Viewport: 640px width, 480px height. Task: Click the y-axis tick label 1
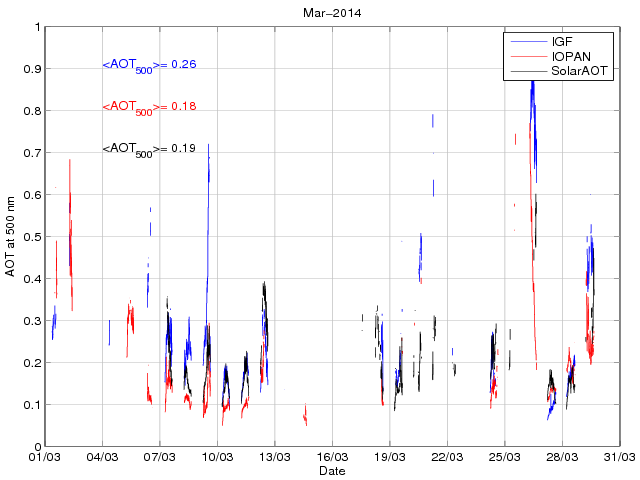38,27
